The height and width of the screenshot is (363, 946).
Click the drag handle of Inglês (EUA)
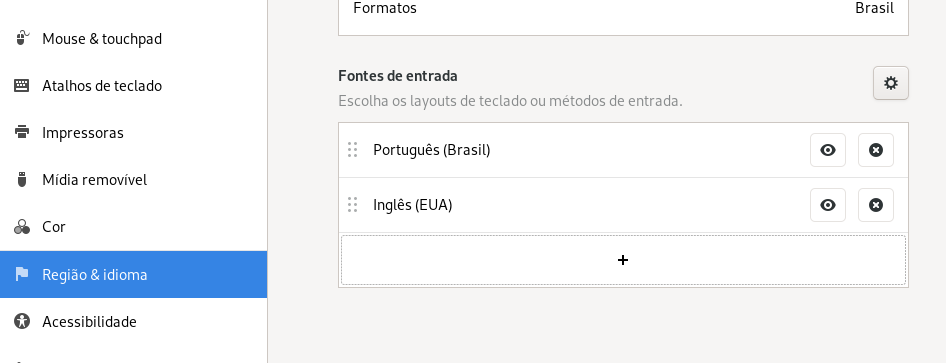(x=353, y=205)
